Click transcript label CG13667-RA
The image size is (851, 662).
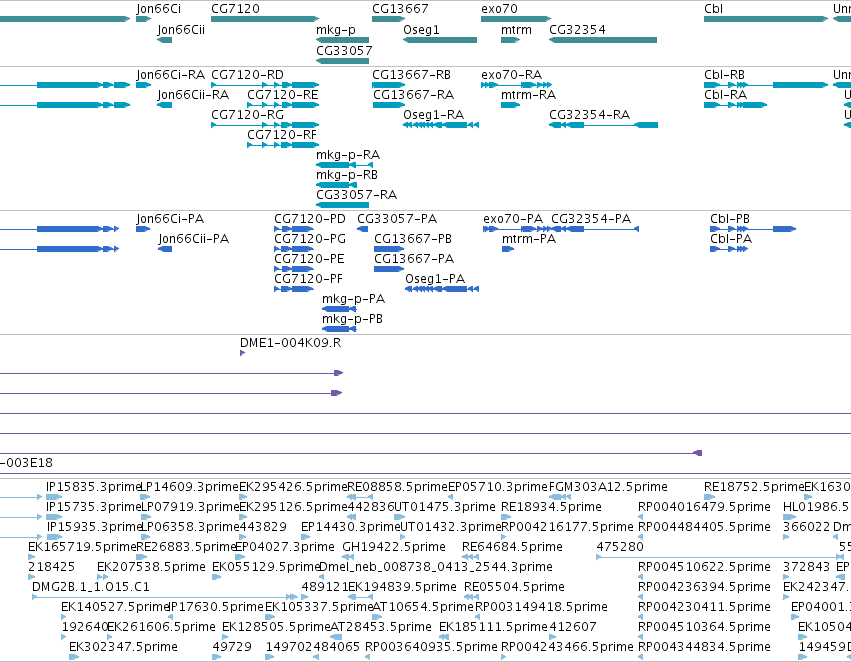click(413, 95)
